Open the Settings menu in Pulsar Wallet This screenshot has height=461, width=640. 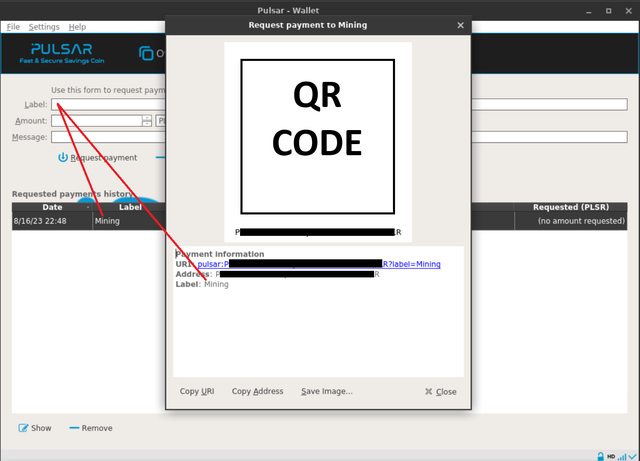(44, 27)
